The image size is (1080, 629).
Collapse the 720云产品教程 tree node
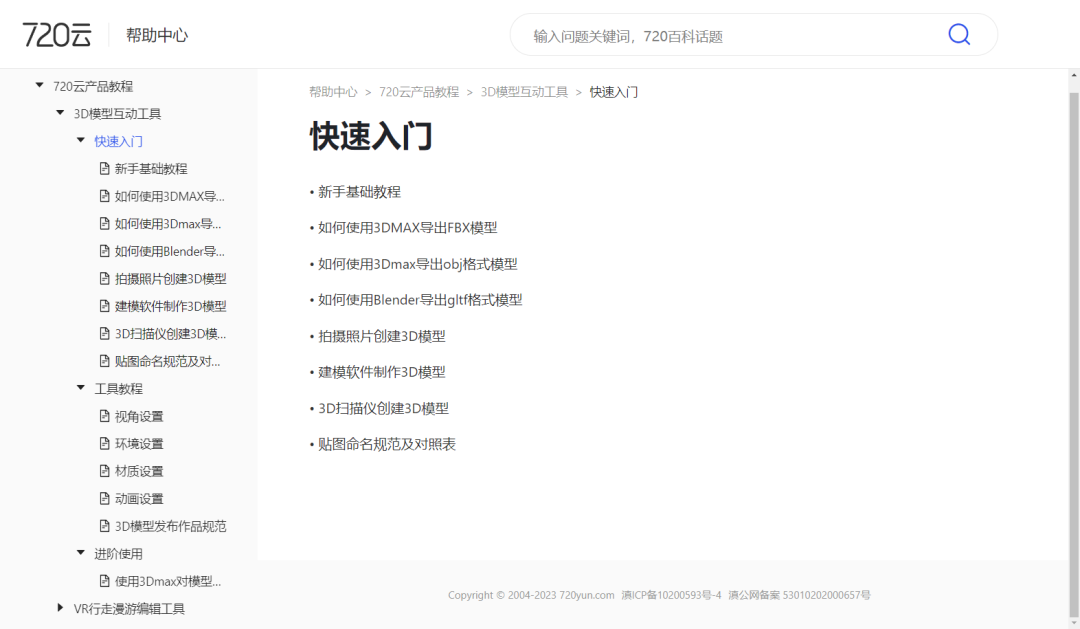[40, 86]
